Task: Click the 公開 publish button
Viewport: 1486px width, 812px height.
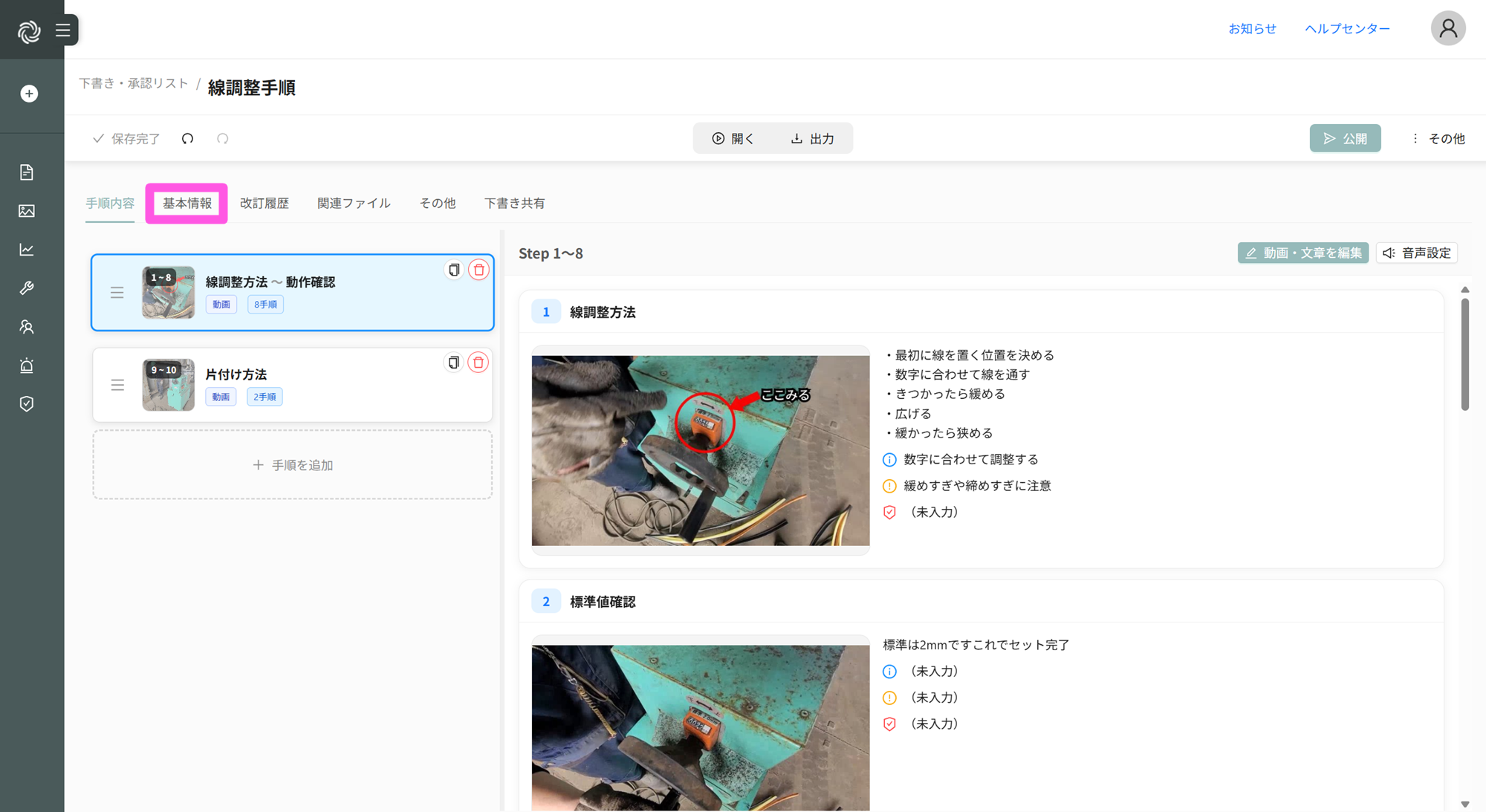Action: (x=1345, y=139)
